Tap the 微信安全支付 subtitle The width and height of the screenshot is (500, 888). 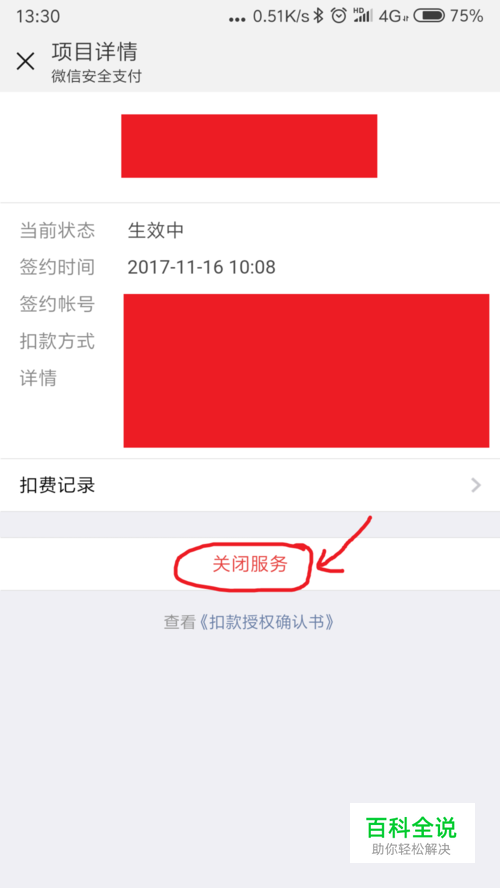96,76
